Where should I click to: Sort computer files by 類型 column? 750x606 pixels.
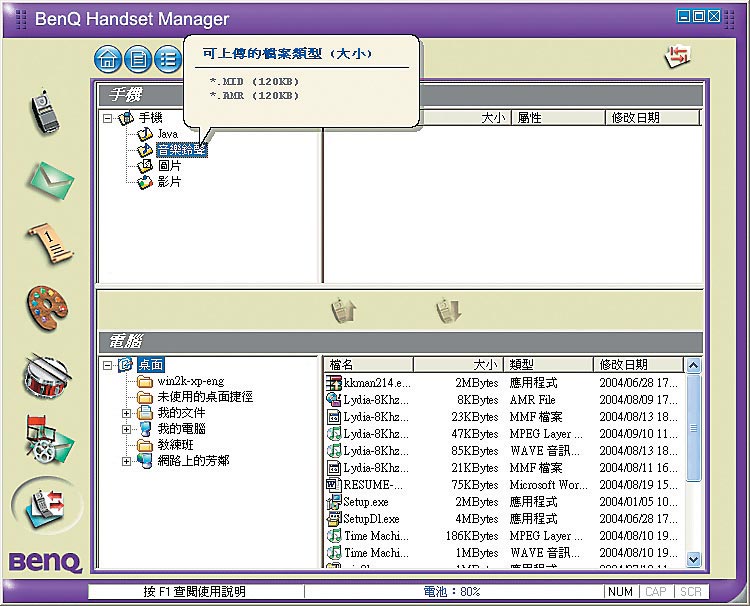tap(548, 365)
